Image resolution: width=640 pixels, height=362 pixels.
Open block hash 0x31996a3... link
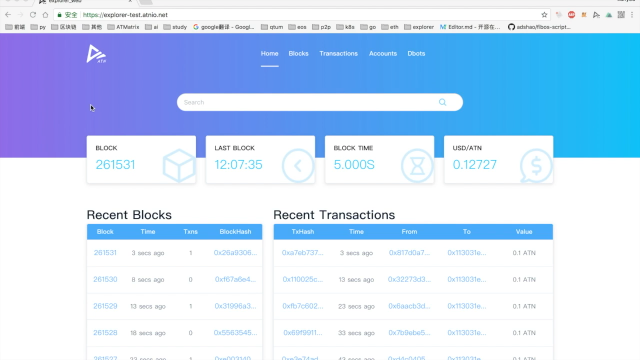coord(236,306)
